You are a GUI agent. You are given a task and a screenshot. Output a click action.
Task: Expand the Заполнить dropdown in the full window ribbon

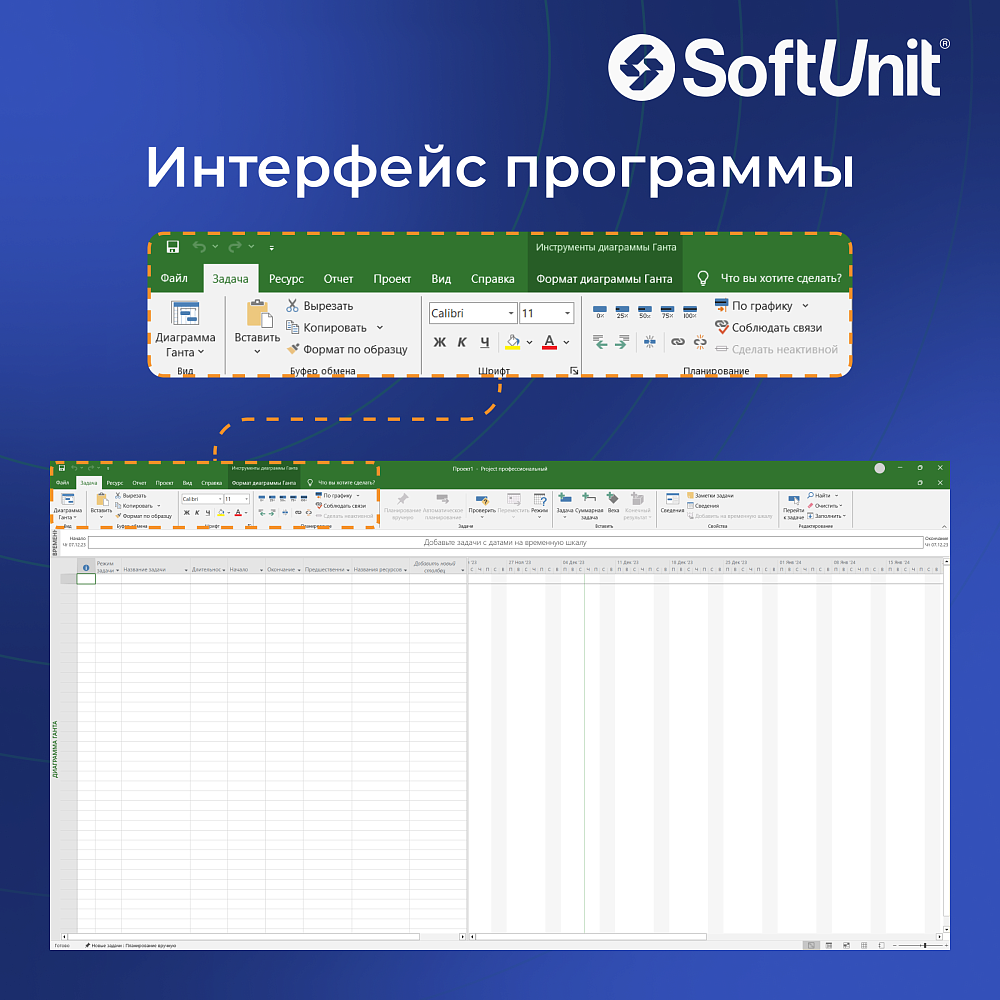click(x=844, y=516)
